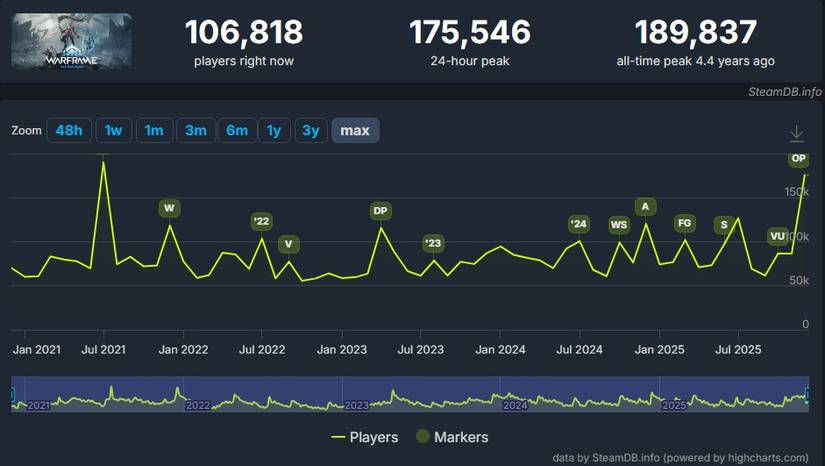This screenshot has width=825, height=466.
Task: Click the 'DP' chart marker
Action: [x=380, y=210]
